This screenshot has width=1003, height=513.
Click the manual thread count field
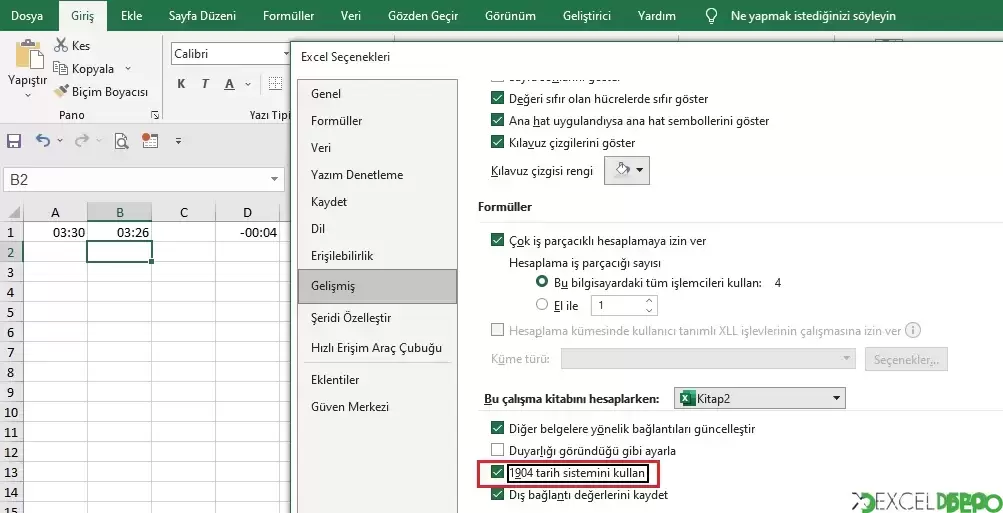click(617, 306)
